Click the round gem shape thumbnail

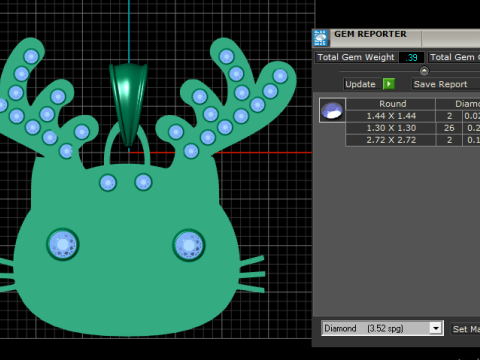coord(332,110)
